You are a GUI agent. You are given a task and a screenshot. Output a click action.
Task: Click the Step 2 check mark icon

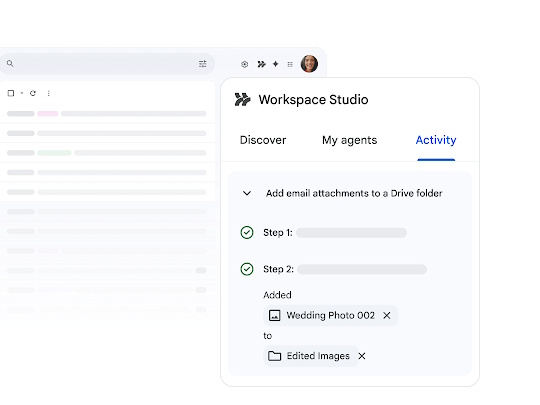pos(247,269)
